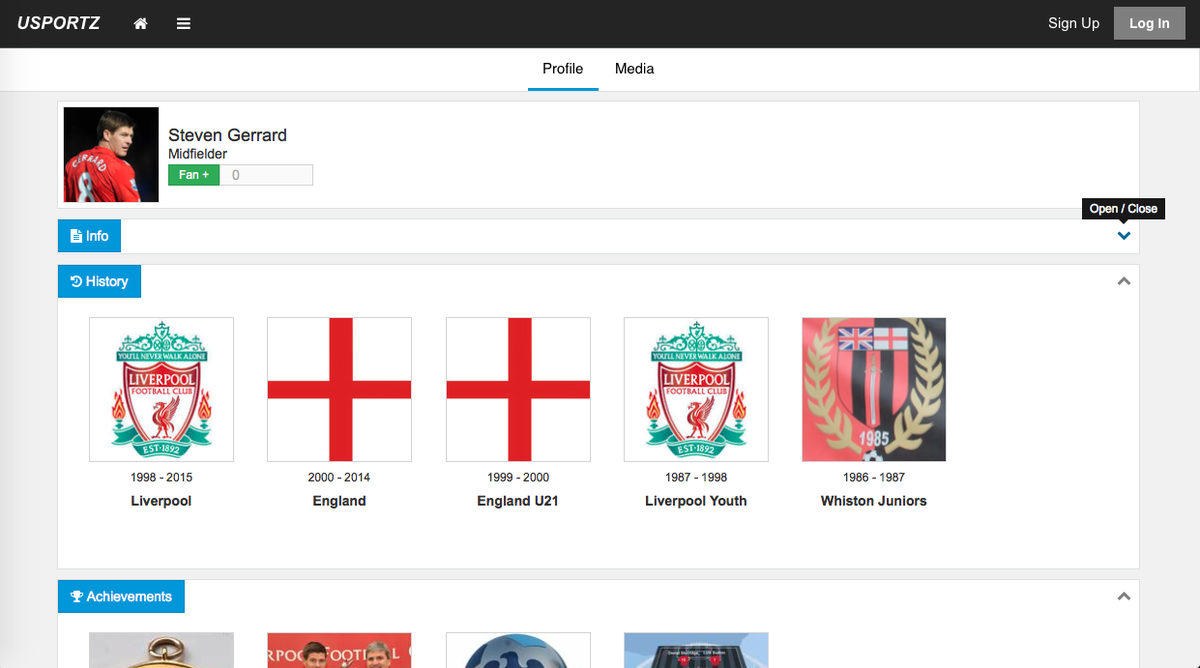Click the England U21 team name

(x=518, y=501)
